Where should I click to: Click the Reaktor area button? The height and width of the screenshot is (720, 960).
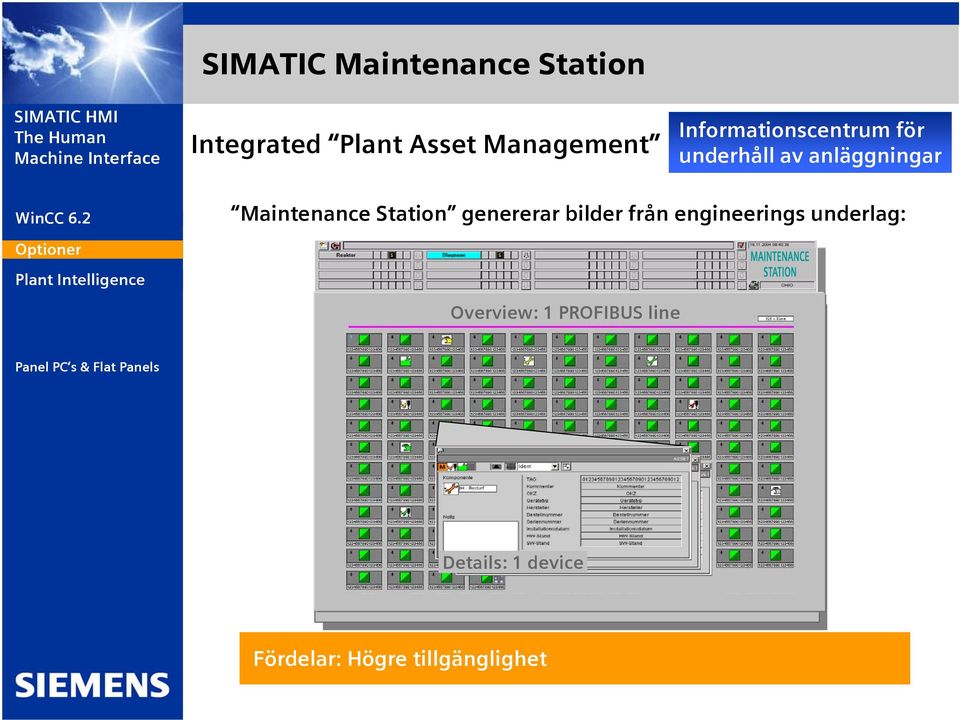tap(346, 255)
